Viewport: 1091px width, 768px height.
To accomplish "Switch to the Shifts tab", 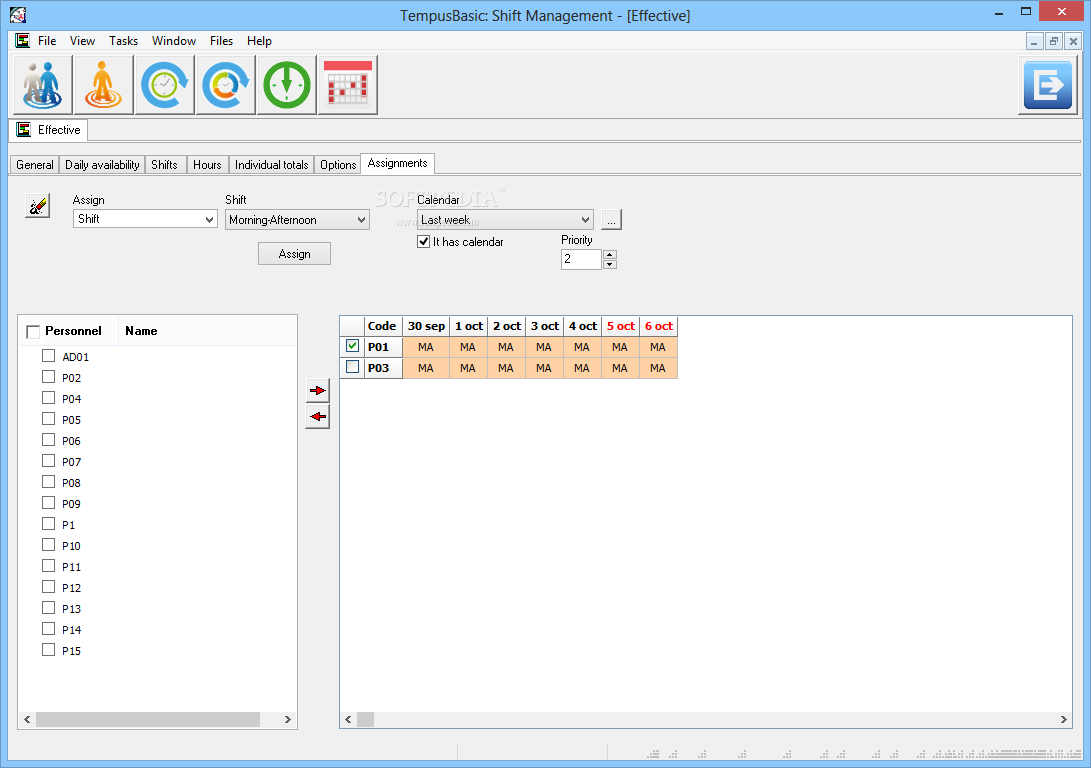I will coord(164,165).
